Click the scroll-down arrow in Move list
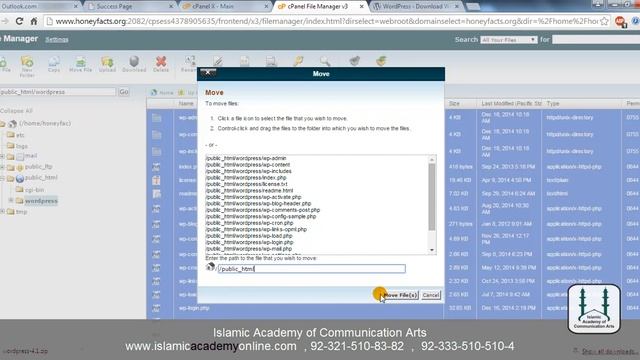The width and height of the screenshot is (640, 360). point(432,250)
